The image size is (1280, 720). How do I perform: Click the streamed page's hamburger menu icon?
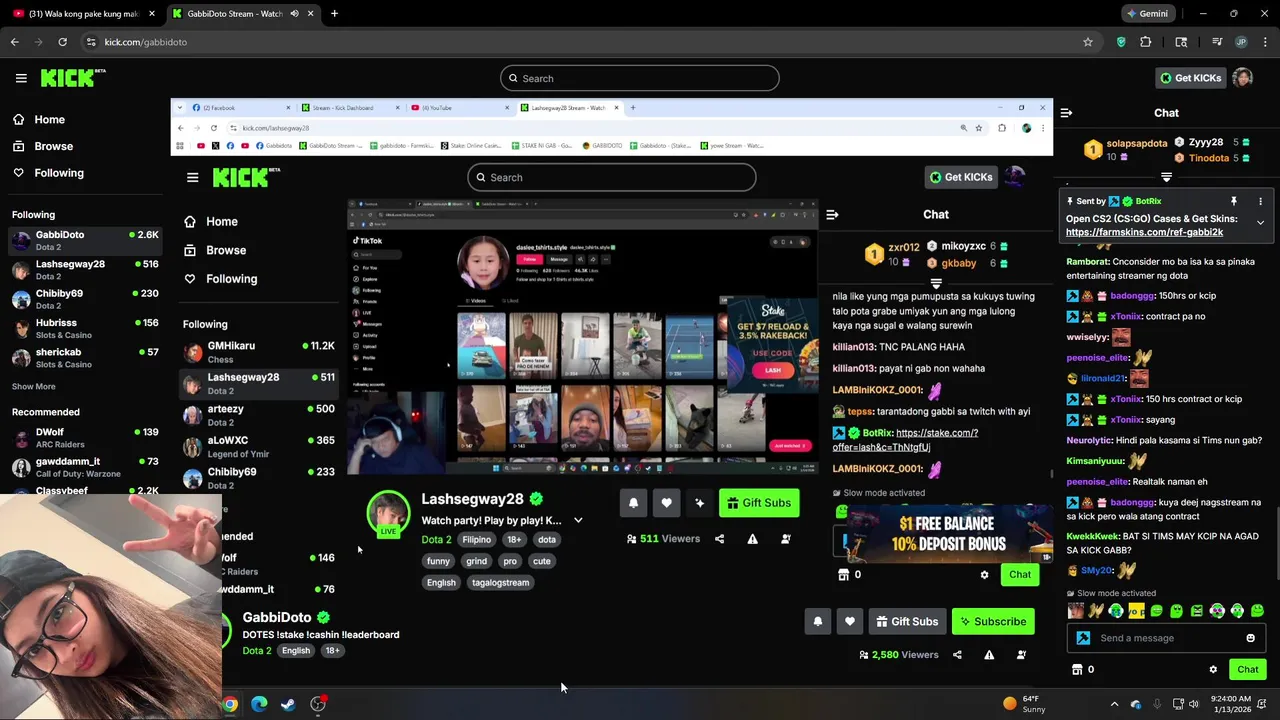192,178
